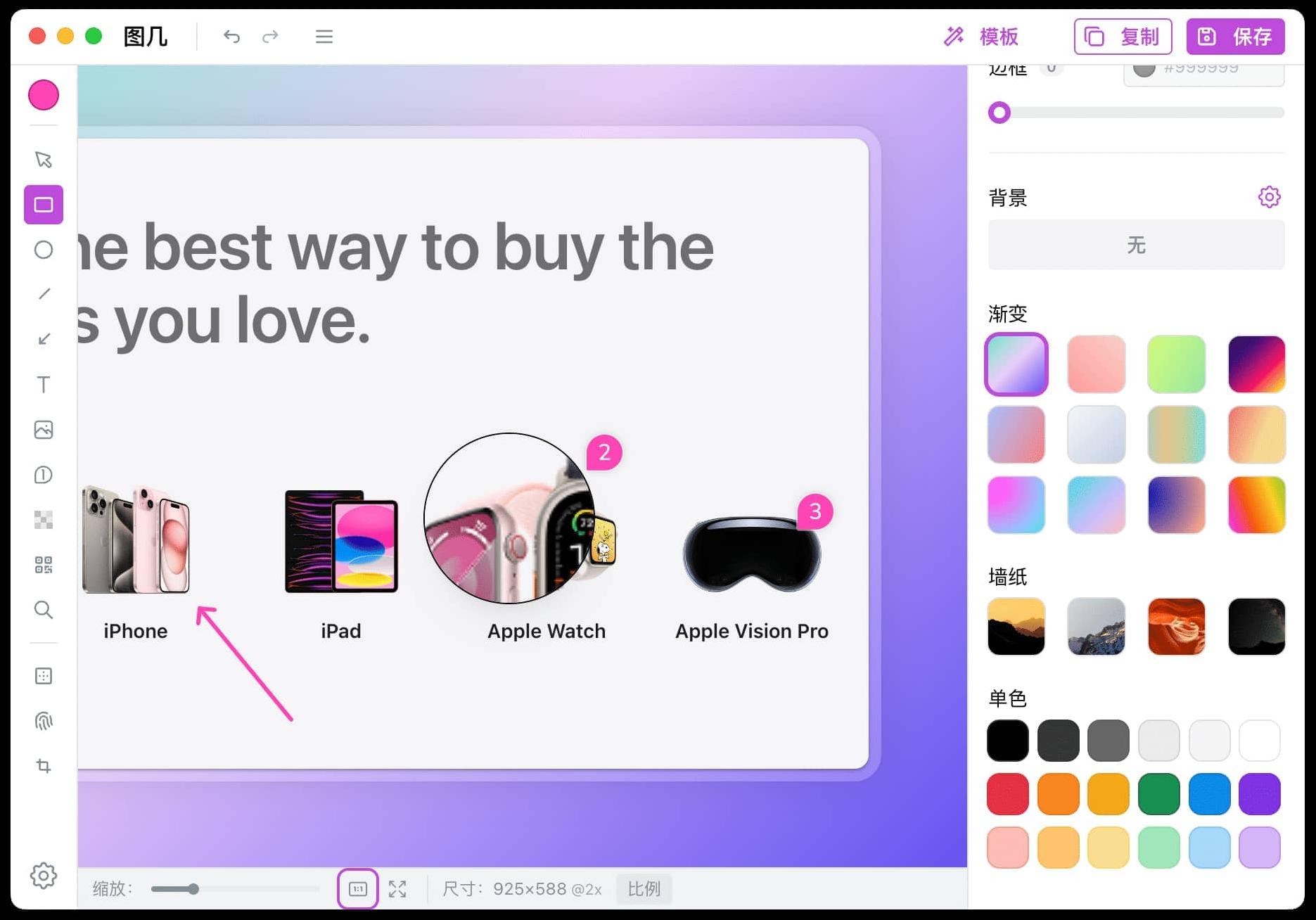
Task: Choose the dark night sky wallpaper
Action: tap(1257, 627)
